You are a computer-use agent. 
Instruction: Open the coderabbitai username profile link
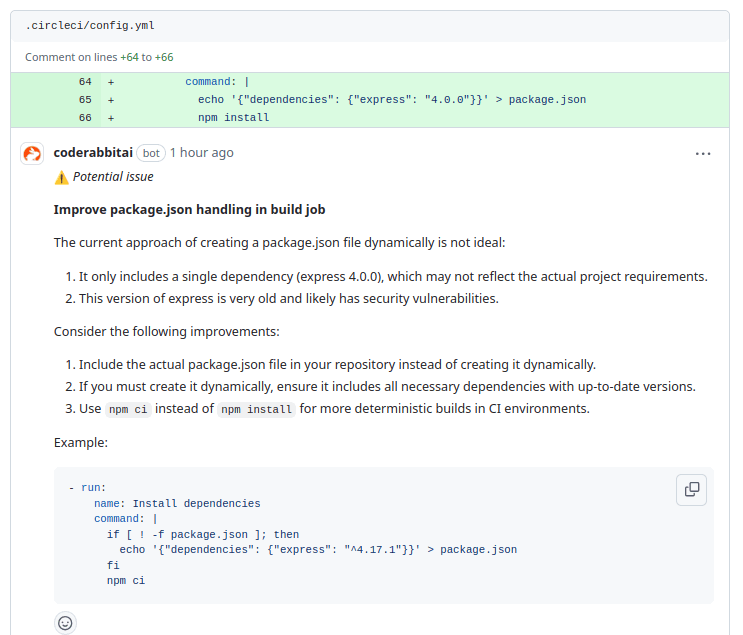point(92,153)
